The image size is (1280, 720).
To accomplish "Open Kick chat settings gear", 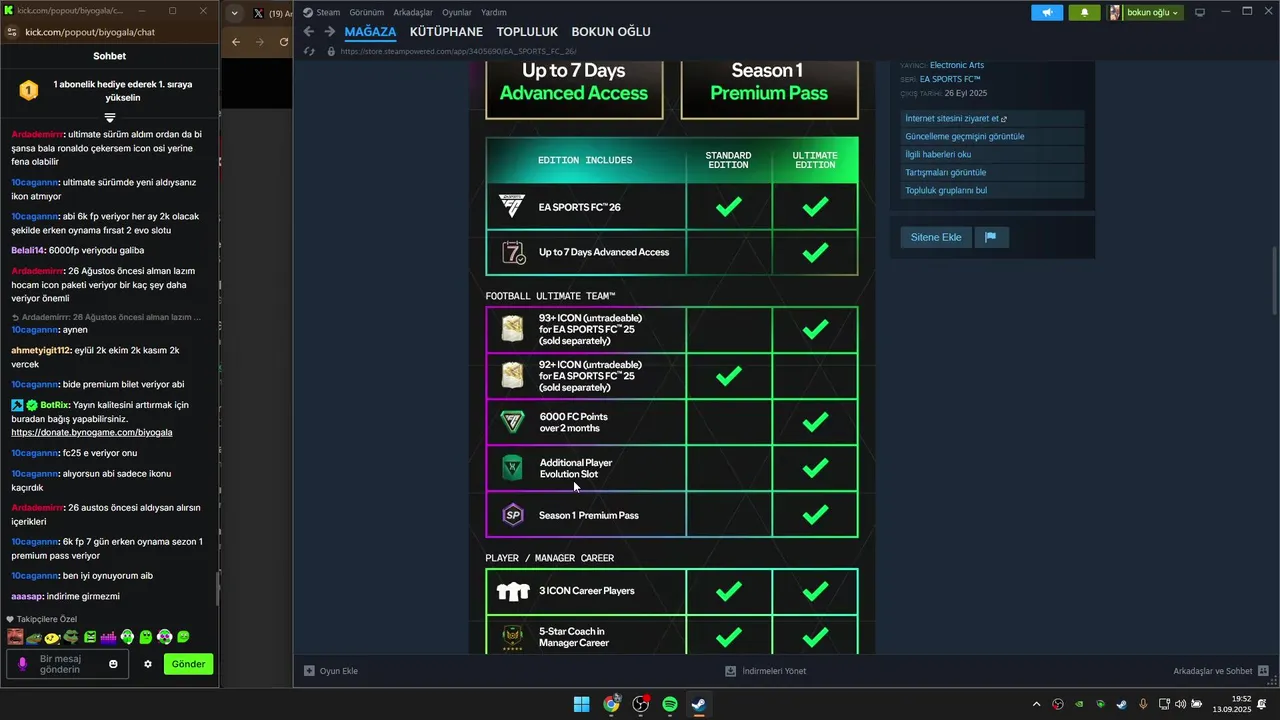I will [x=148, y=664].
